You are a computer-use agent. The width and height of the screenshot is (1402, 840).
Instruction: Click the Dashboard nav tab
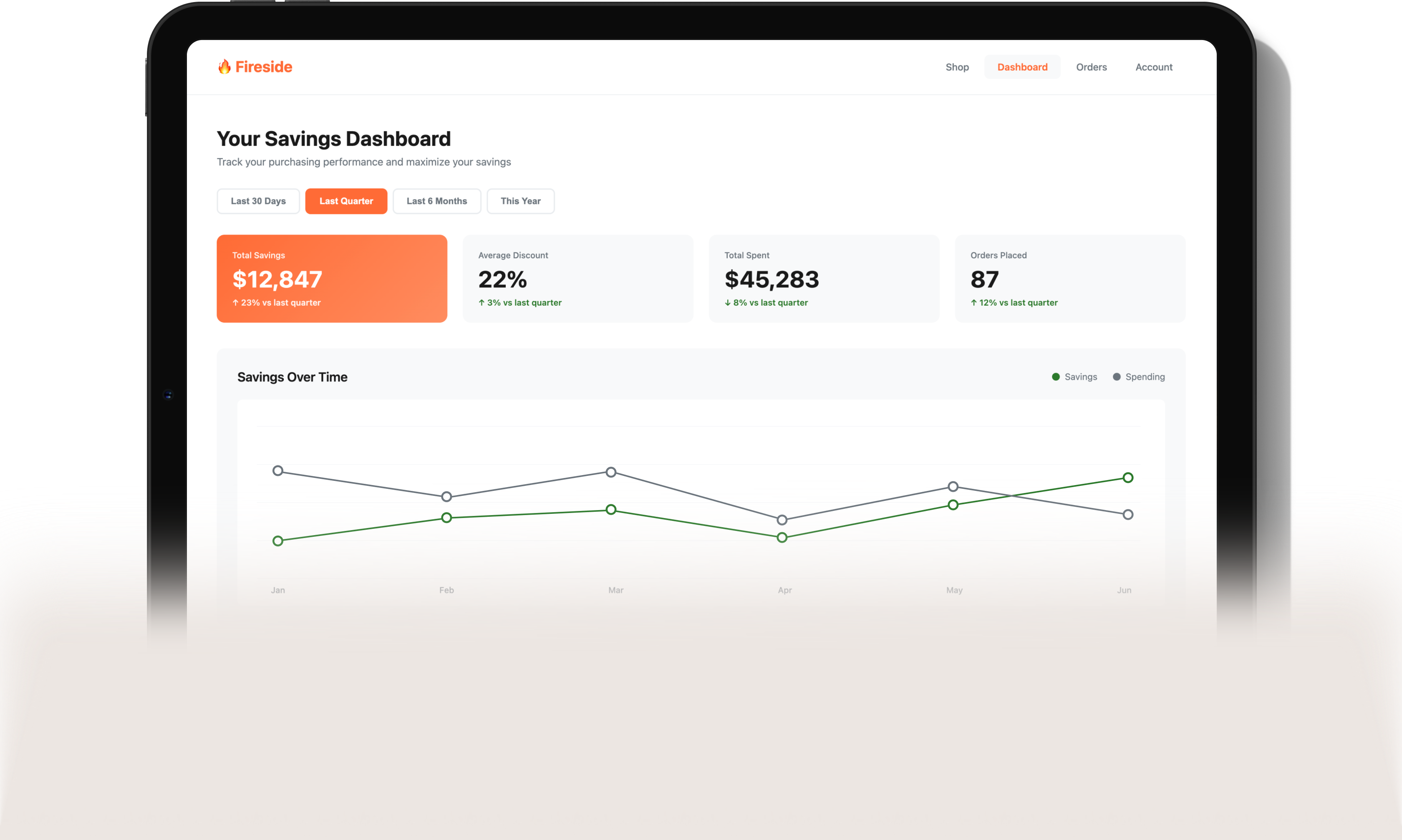1022,68
